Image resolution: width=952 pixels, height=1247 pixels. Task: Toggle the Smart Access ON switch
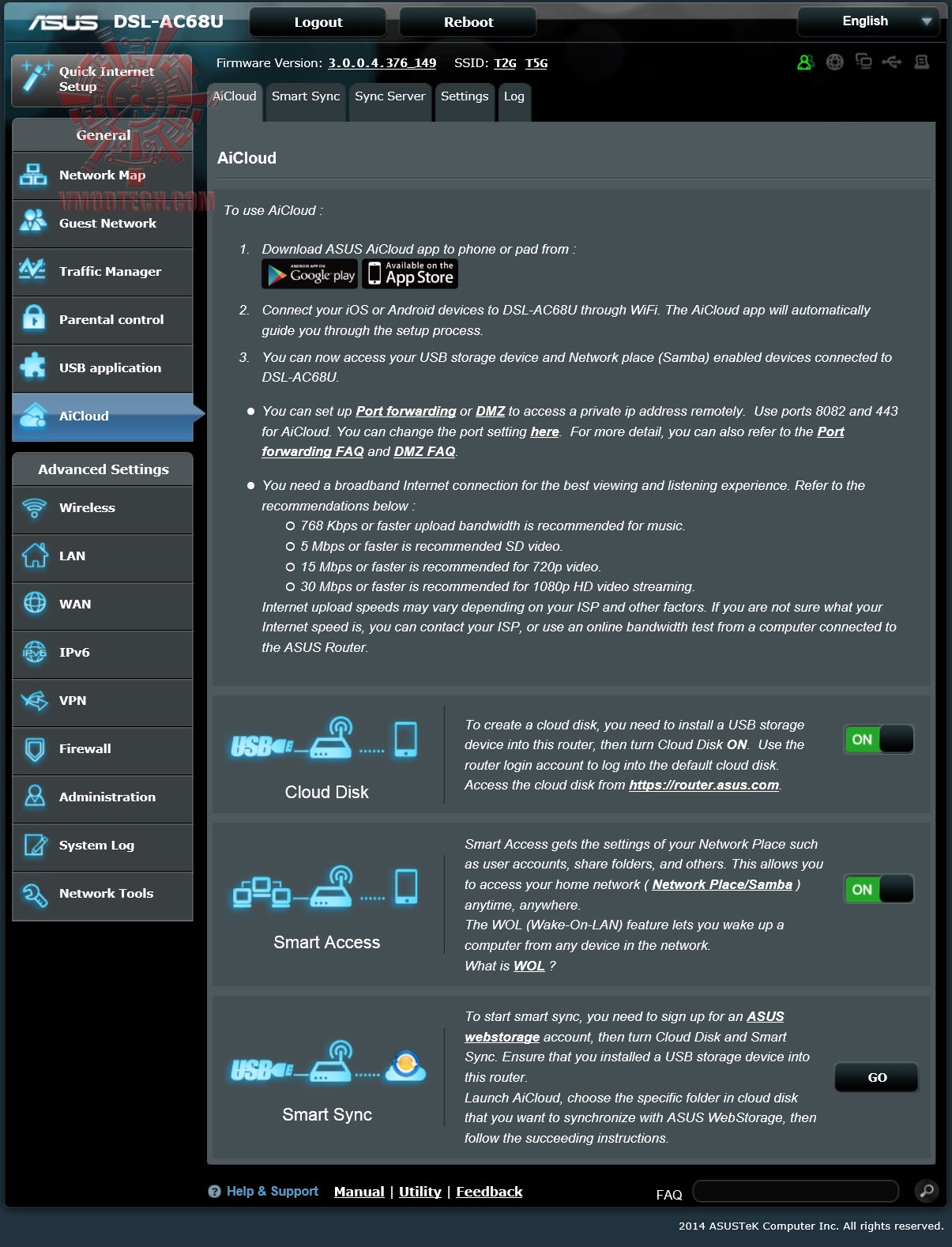(x=879, y=889)
